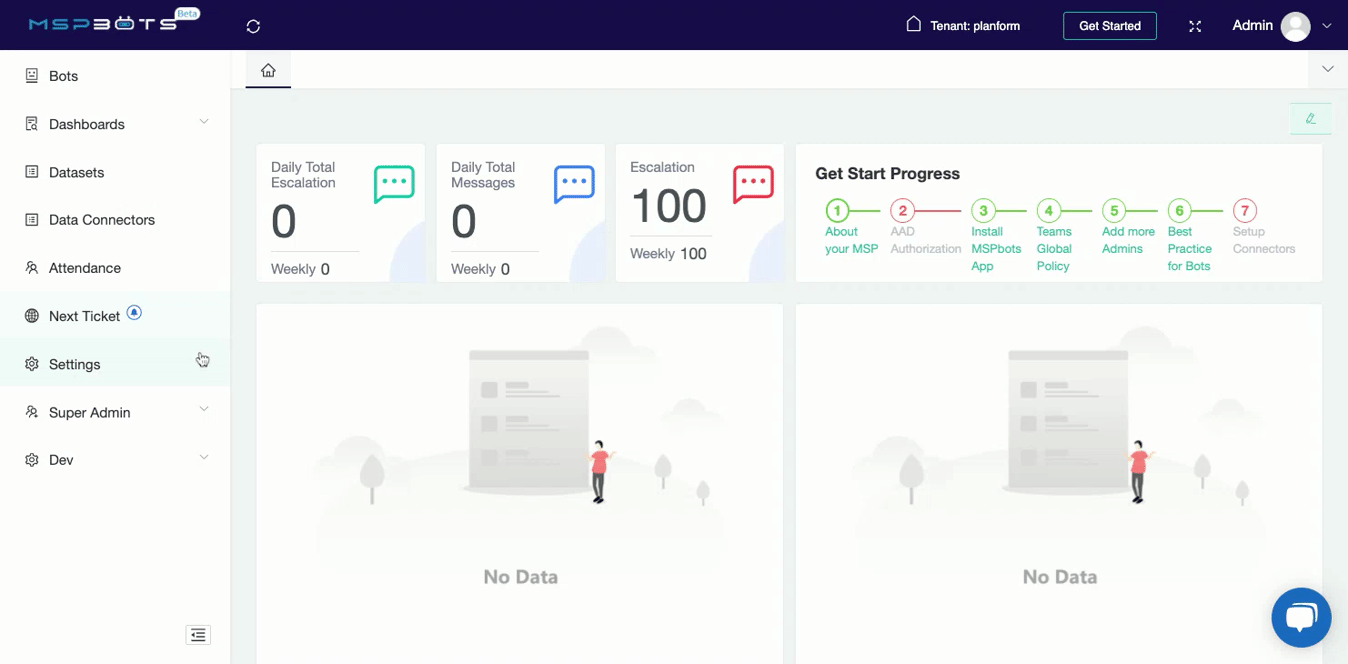This screenshot has height=664, width=1348.
Task: Click the tenant home icon
Action: click(913, 24)
